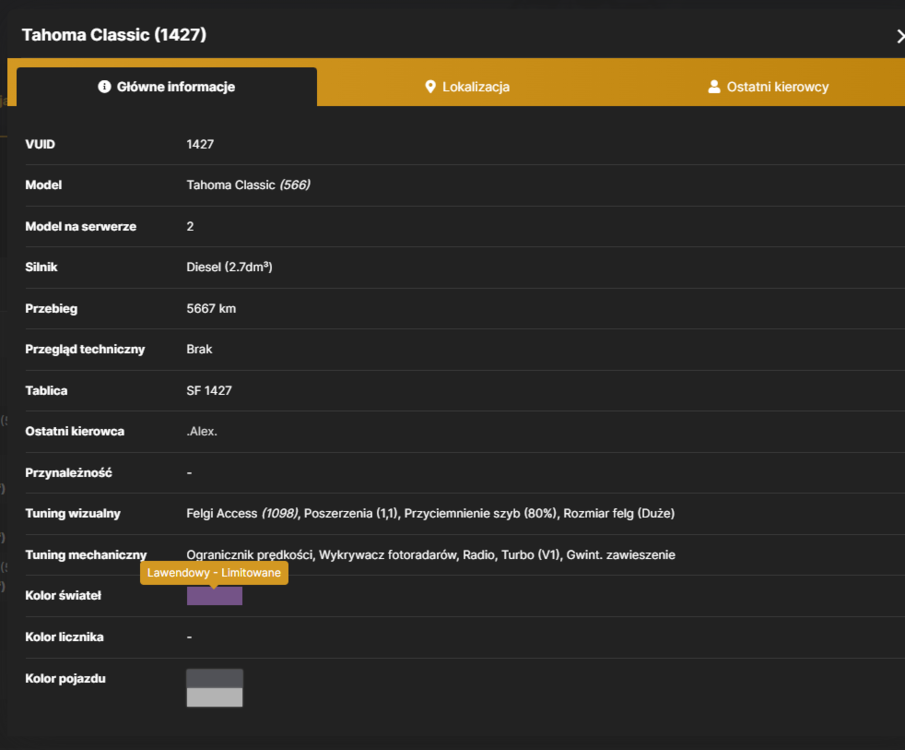Click the Przyciemnienie szyb (80%) entry
This screenshot has height=750, width=905.
pyautogui.click(x=480, y=513)
